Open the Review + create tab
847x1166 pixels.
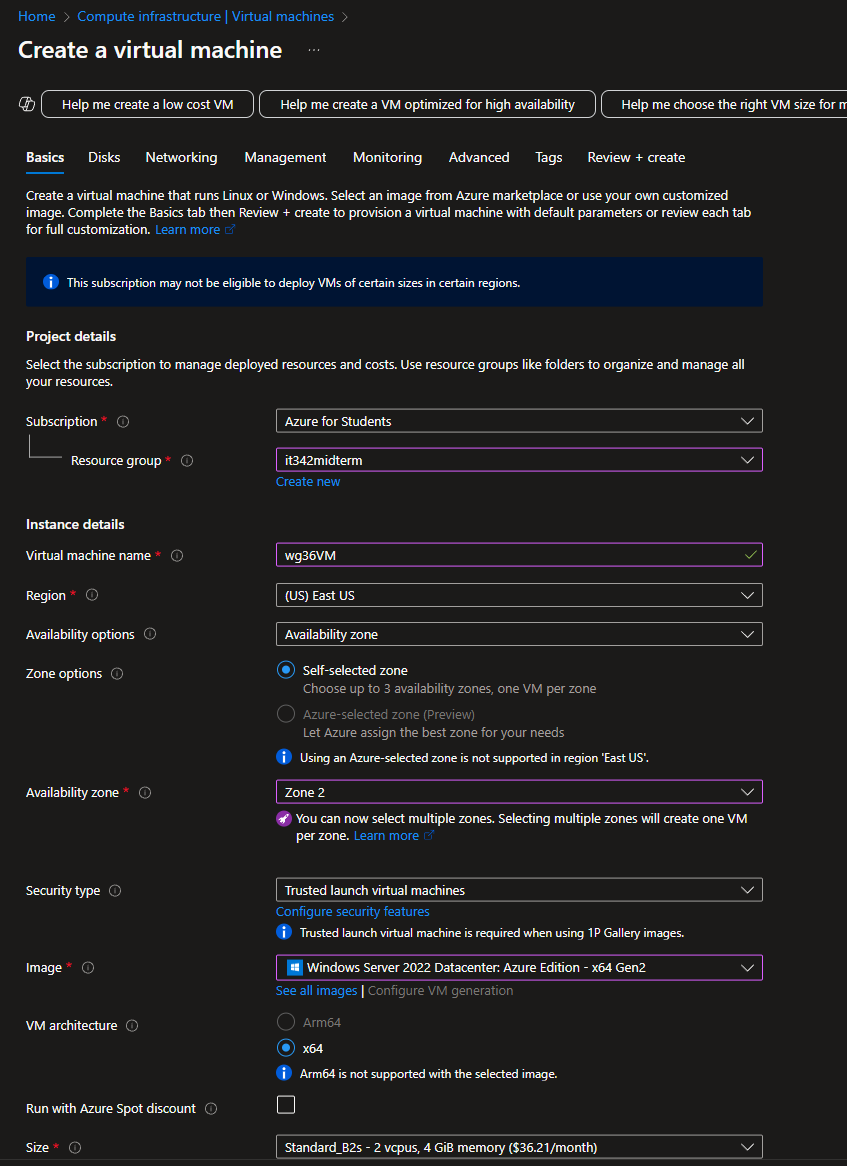pos(636,157)
